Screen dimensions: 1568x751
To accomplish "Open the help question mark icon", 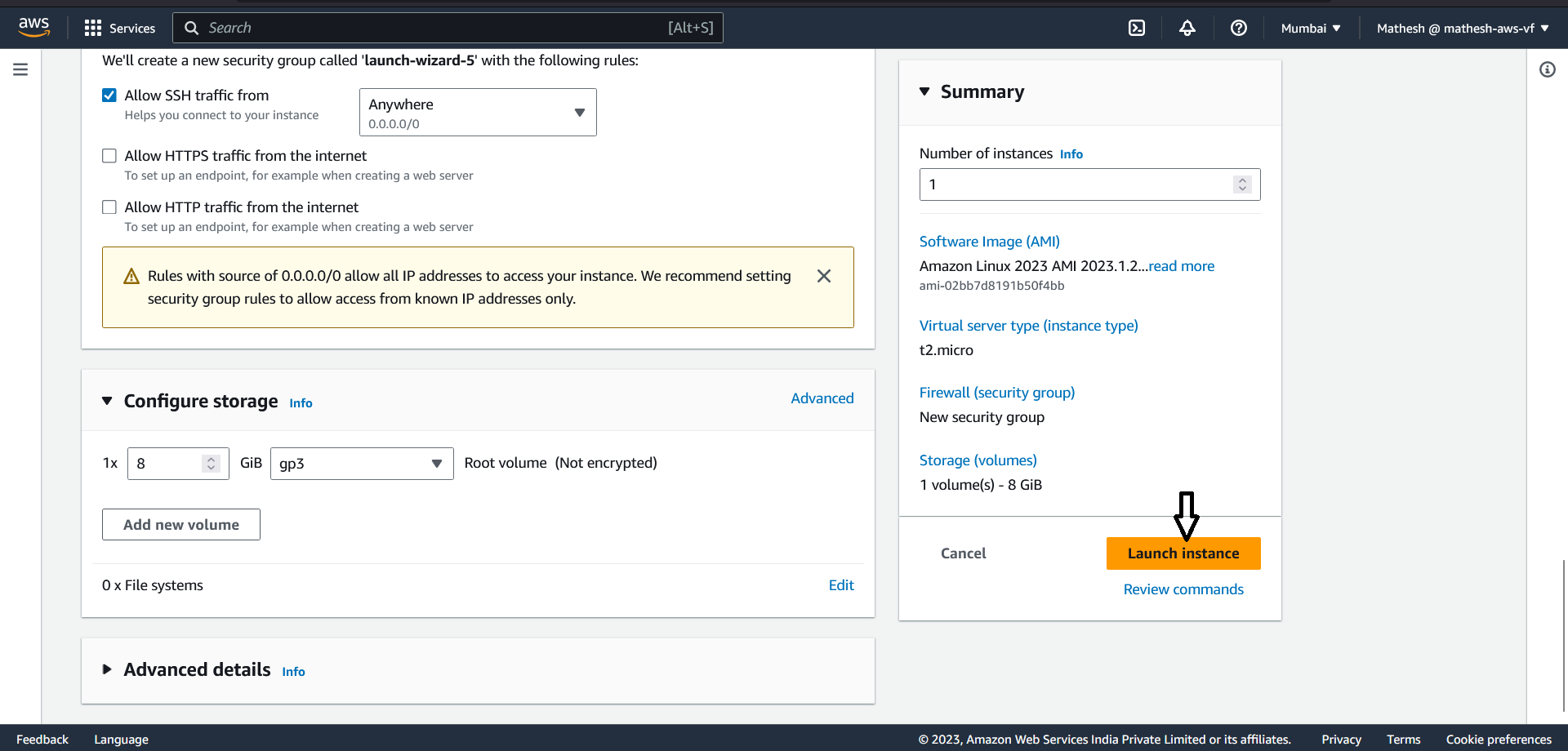I will [1238, 28].
